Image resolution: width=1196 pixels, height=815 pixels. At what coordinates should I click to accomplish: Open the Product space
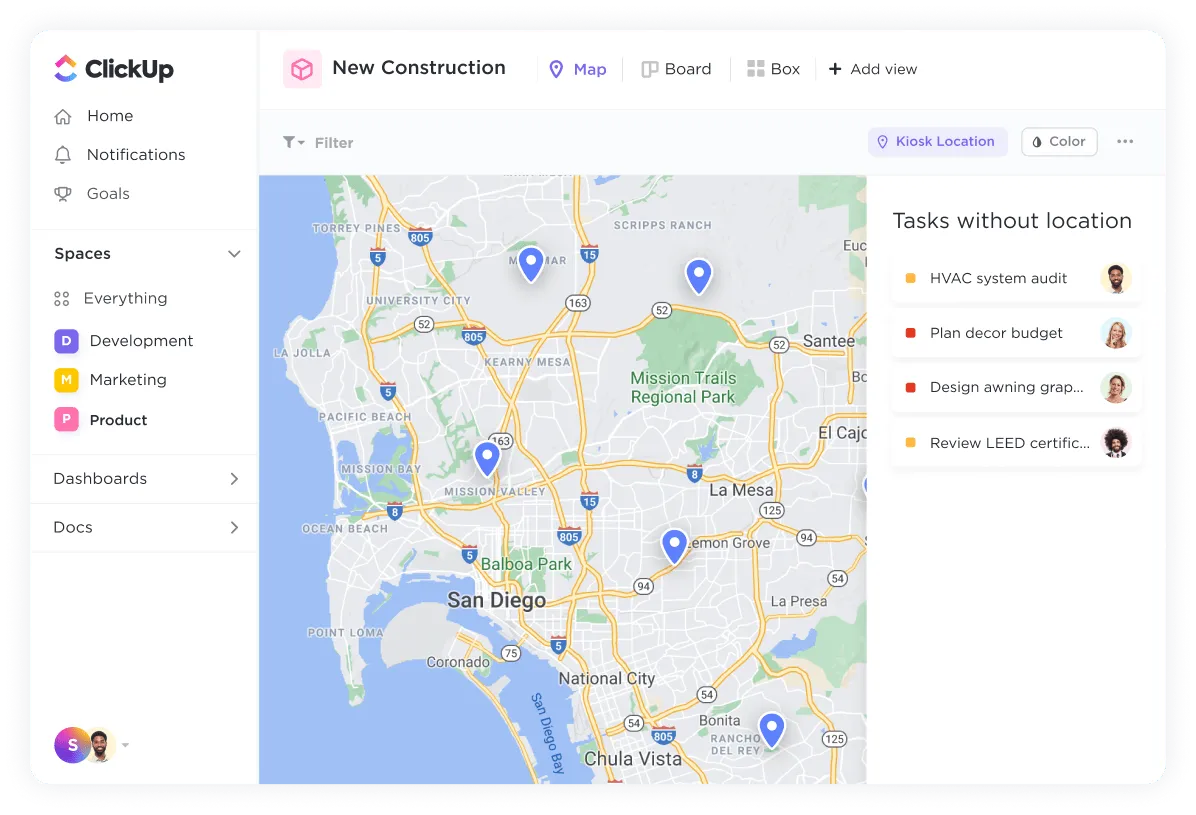pos(118,420)
